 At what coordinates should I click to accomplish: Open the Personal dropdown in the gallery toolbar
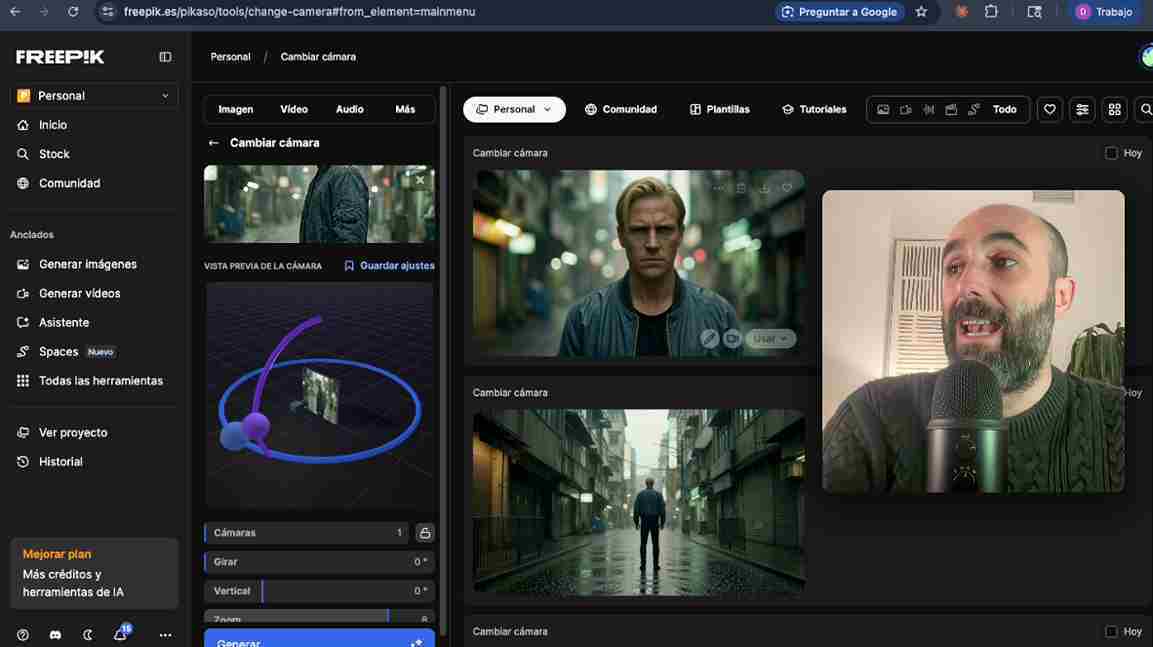click(514, 109)
